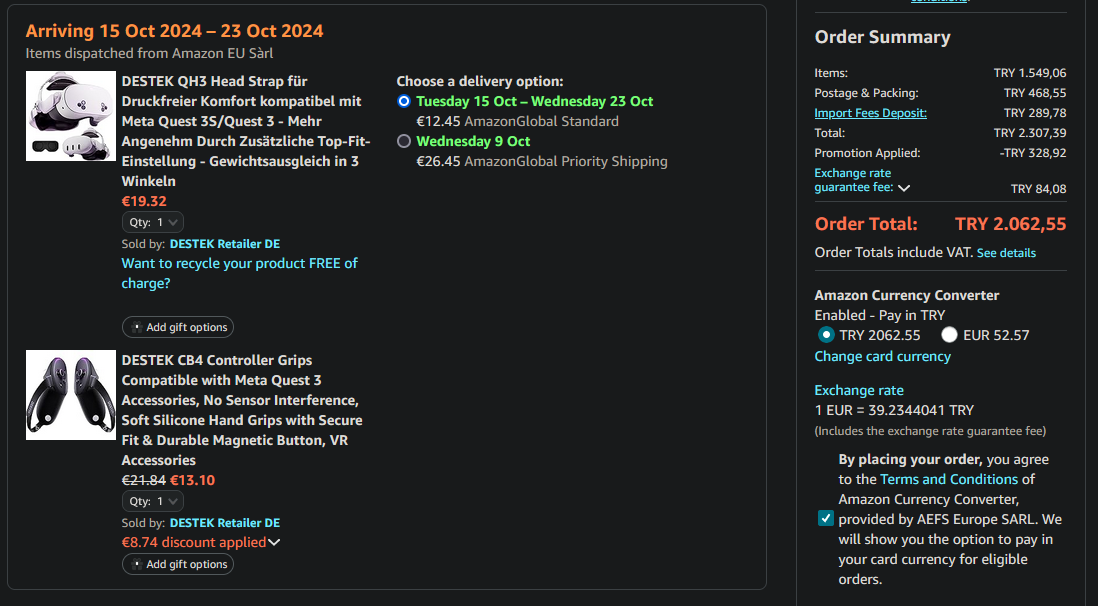Image resolution: width=1098 pixels, height=606 pixels.
Task: Click the DESTEK CB4 Controller Grips thumbnail
Action: click(70, 395)
